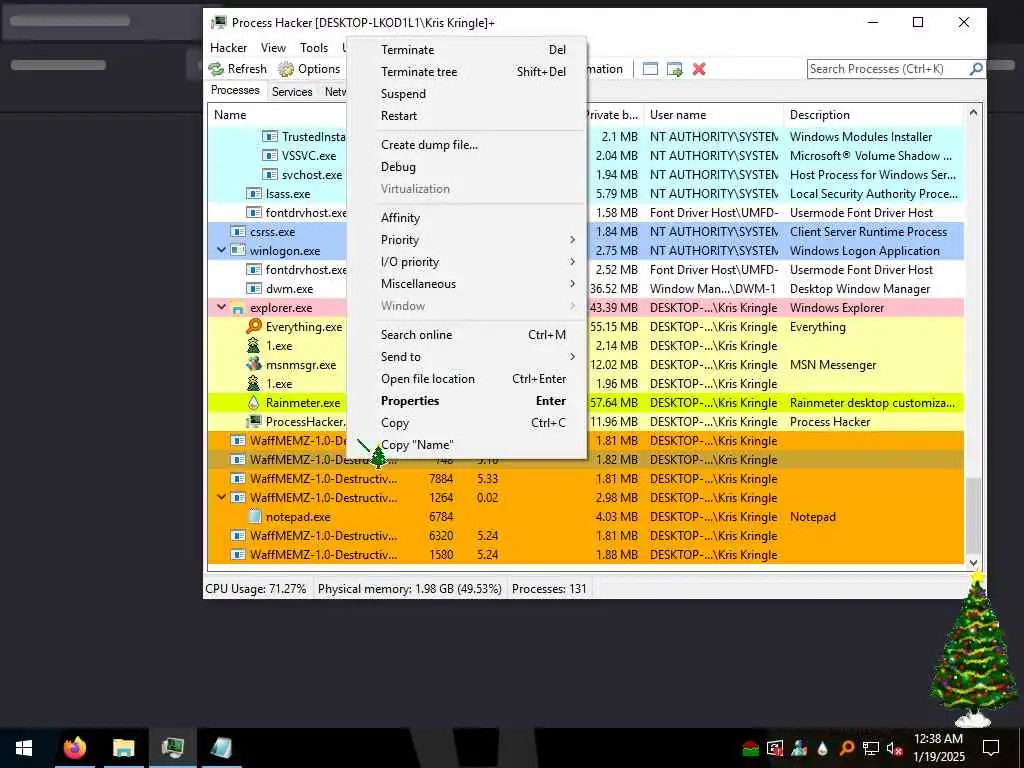Click 'Physical memory: 1.98 GB' status entry

[409, 588]
